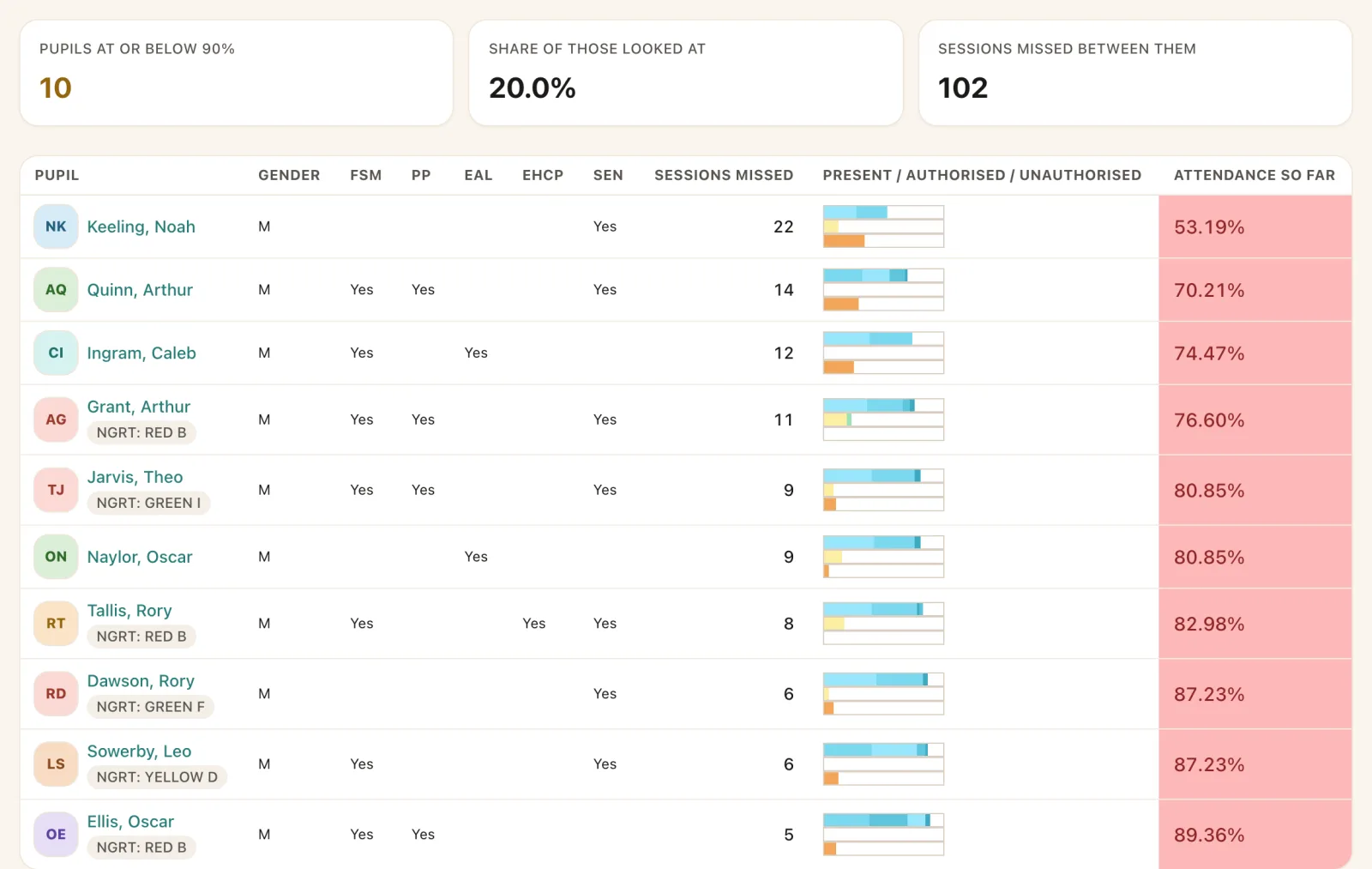Open pupil Keeling, Noah
Screen dimensions: 1372x869
(x=141, y=226)
